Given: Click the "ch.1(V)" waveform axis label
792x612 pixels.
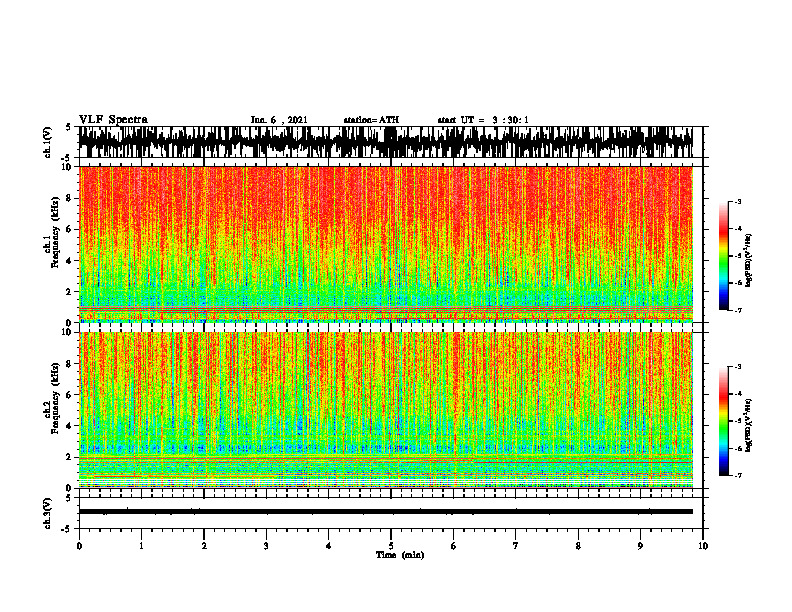Looking at the screenshot, I should (48, 142).
